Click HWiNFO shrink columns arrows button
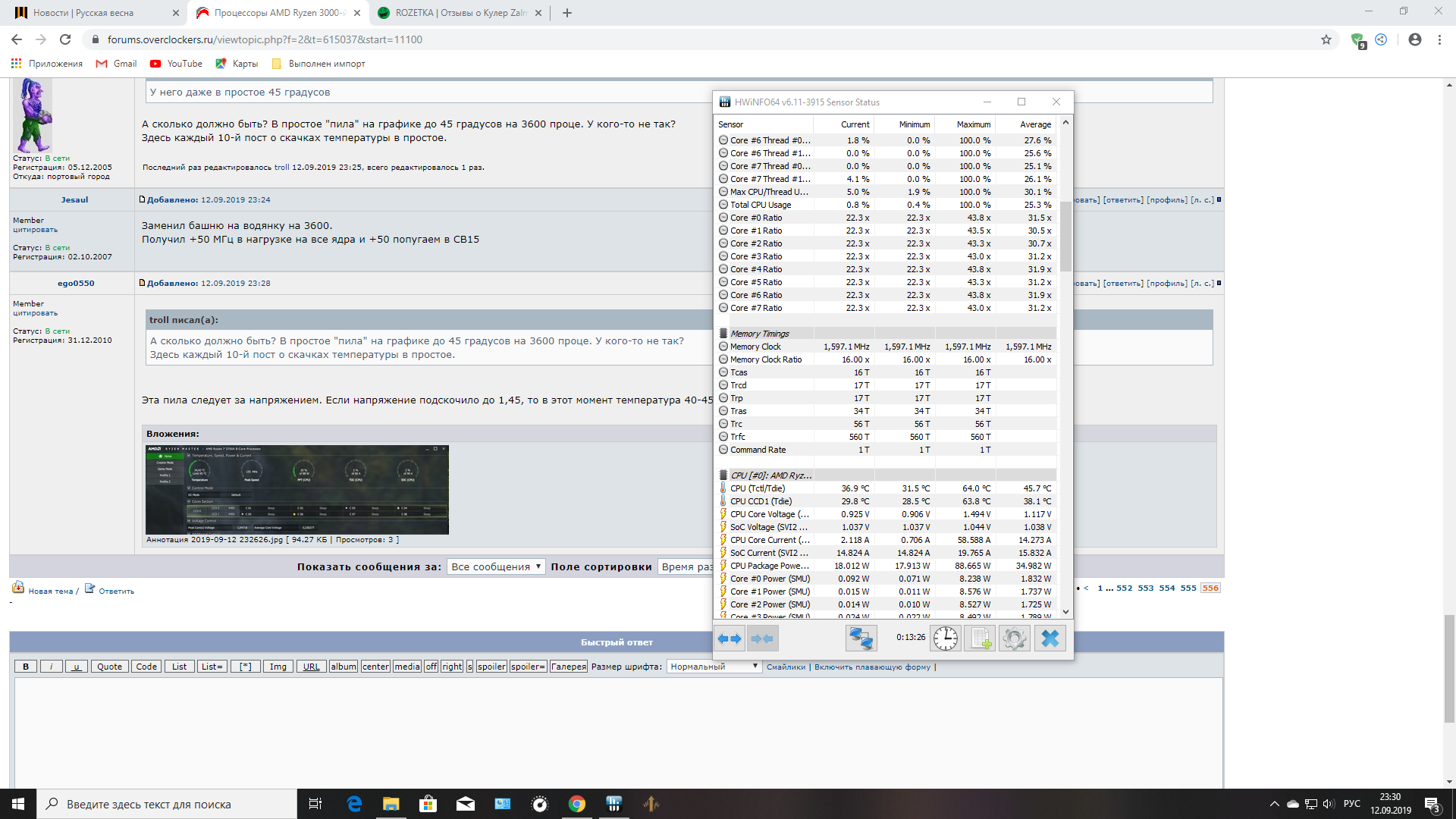Screen dimensions: 1456x819 point(762,639)
